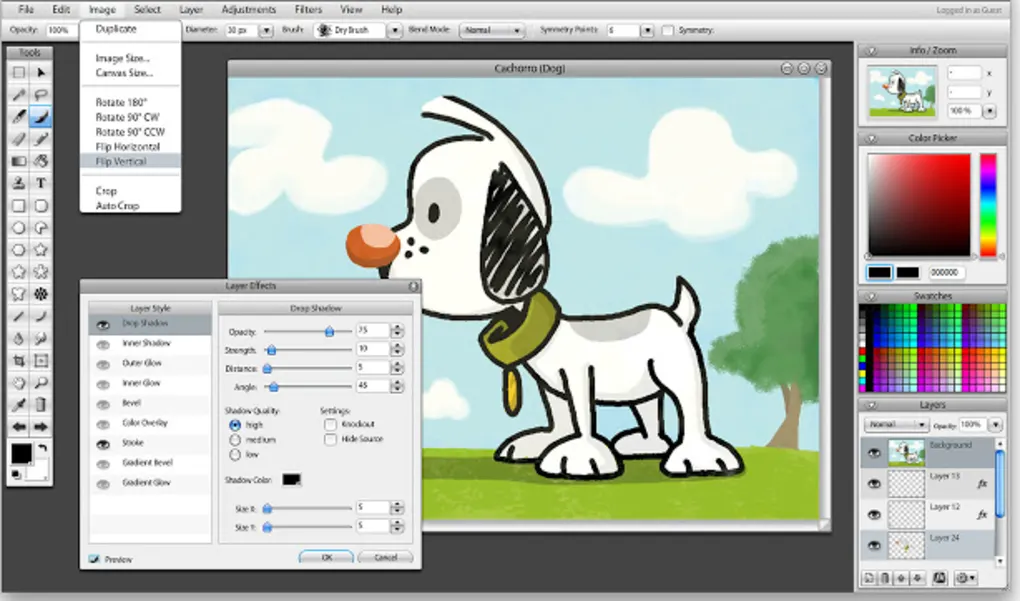
Task: Choose Flip Vertical from Image menu
Action: pos(130,161)
